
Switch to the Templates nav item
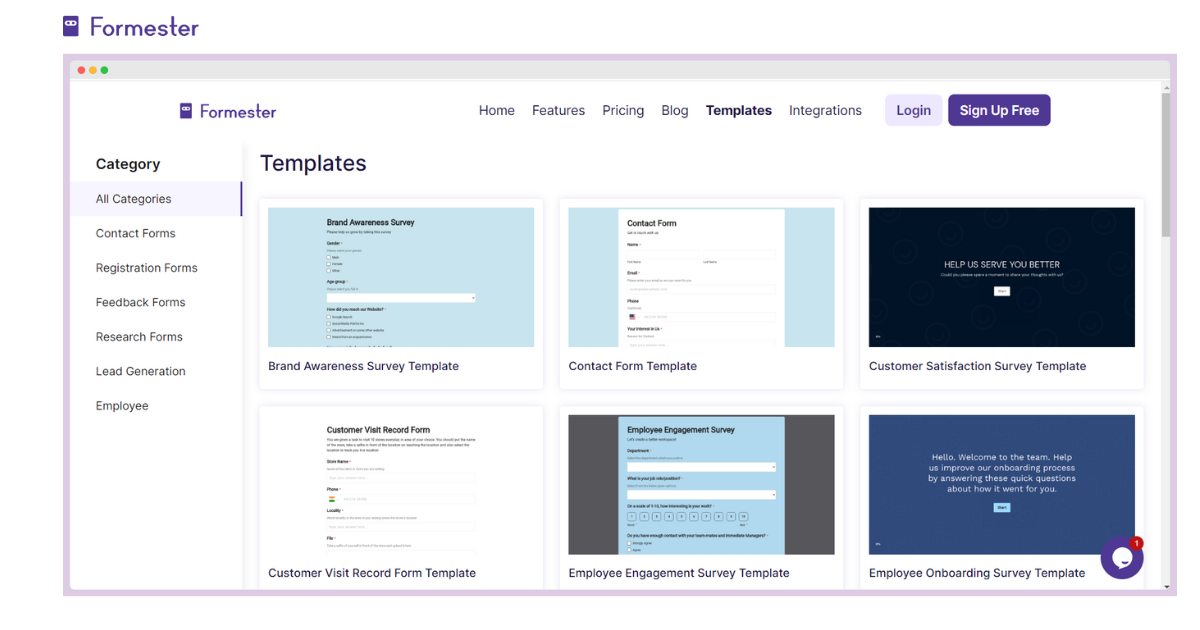tap(738, 110)
